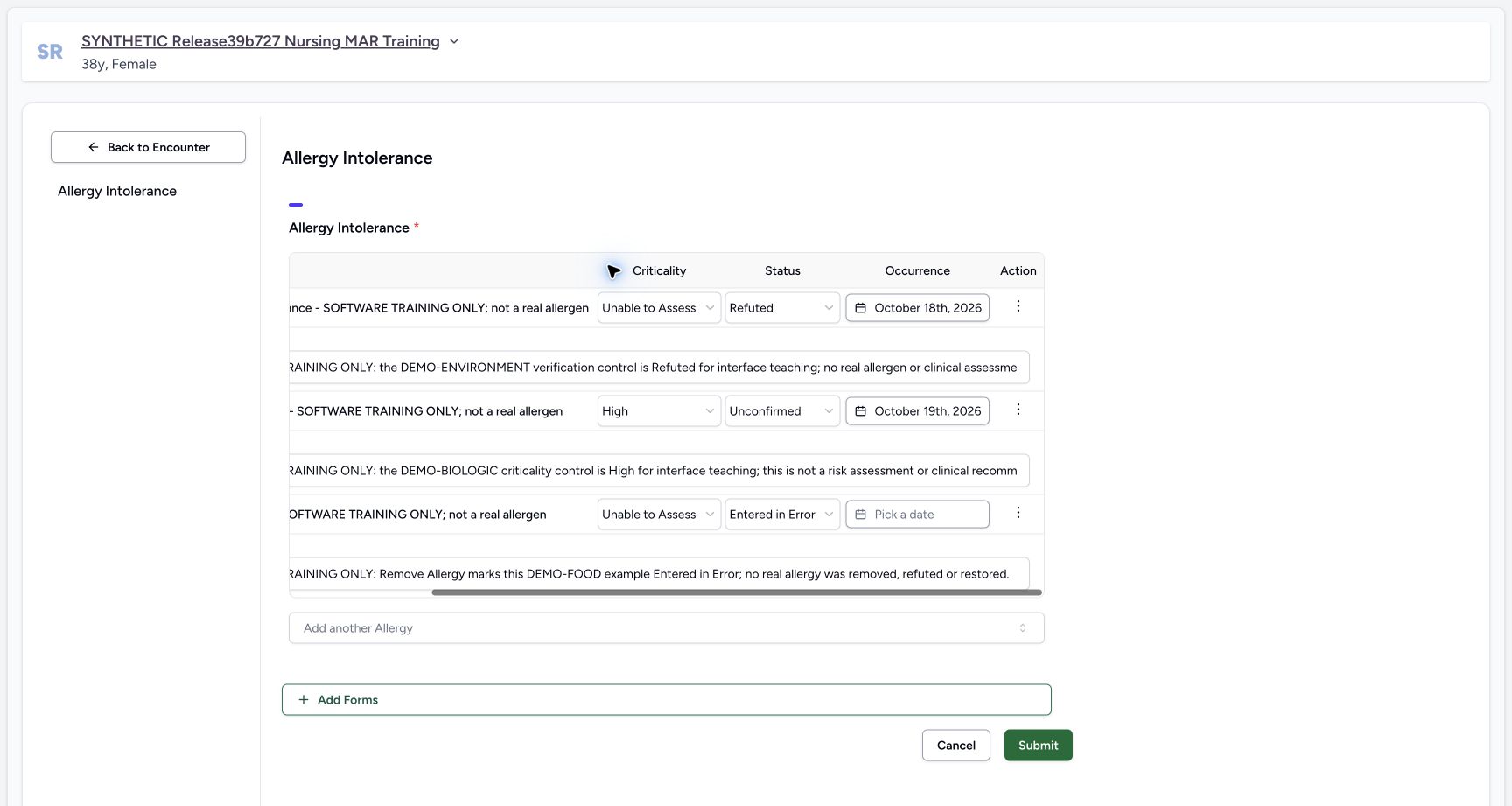Screen dimensions: 1512x806
Task: Open criticality dropdown in Entered in Error row
Action: [x=659, y=515]
